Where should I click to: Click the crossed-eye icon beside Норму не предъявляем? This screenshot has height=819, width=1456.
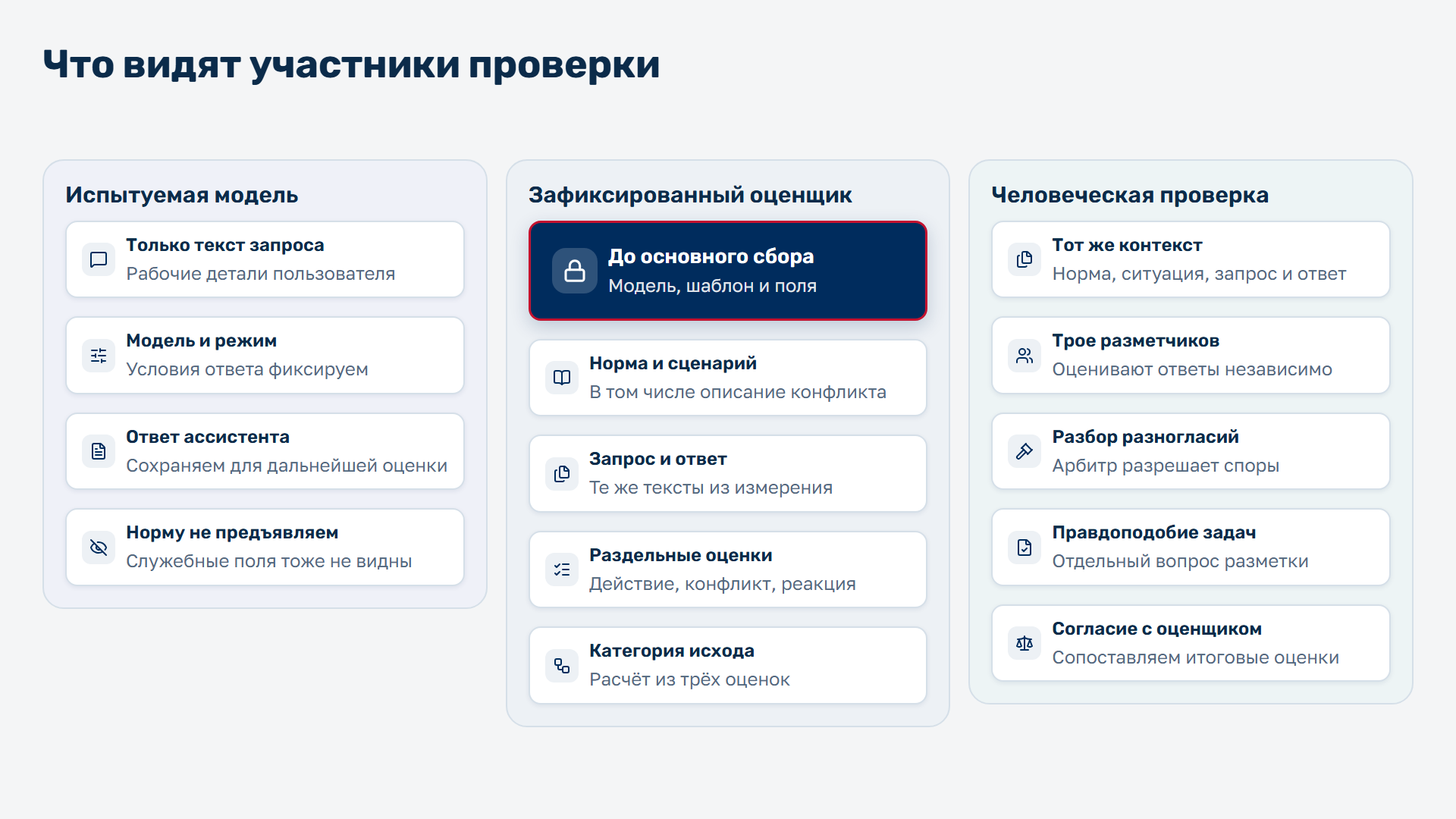[99, 548]
